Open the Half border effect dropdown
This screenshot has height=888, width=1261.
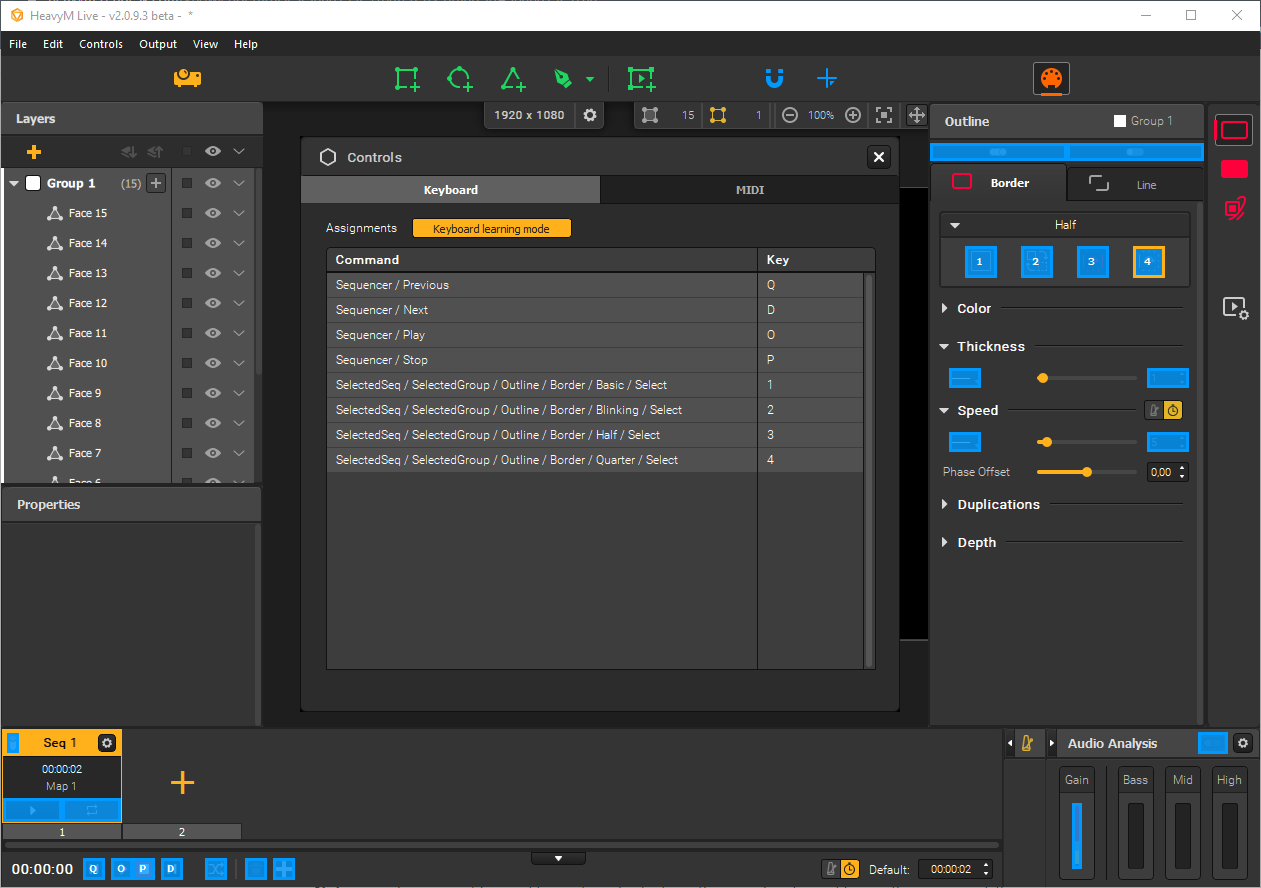pos(1065,225)
